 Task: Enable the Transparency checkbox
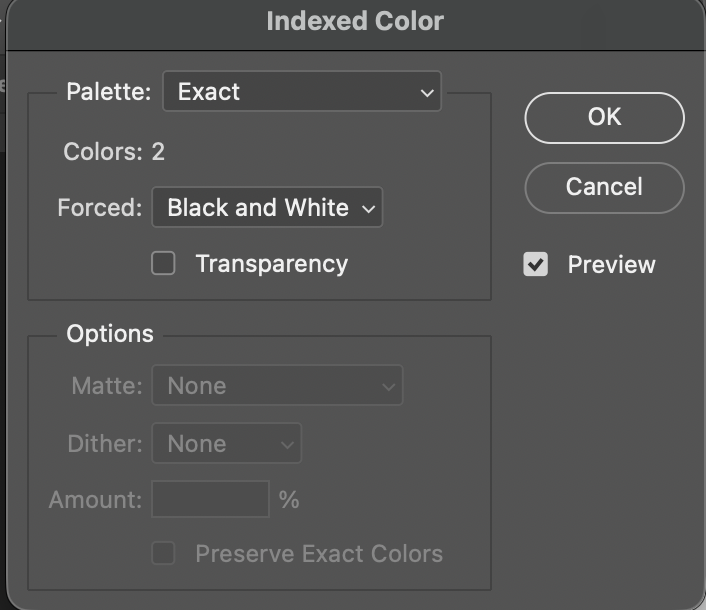pyautogui.click(x=163, y=263)
